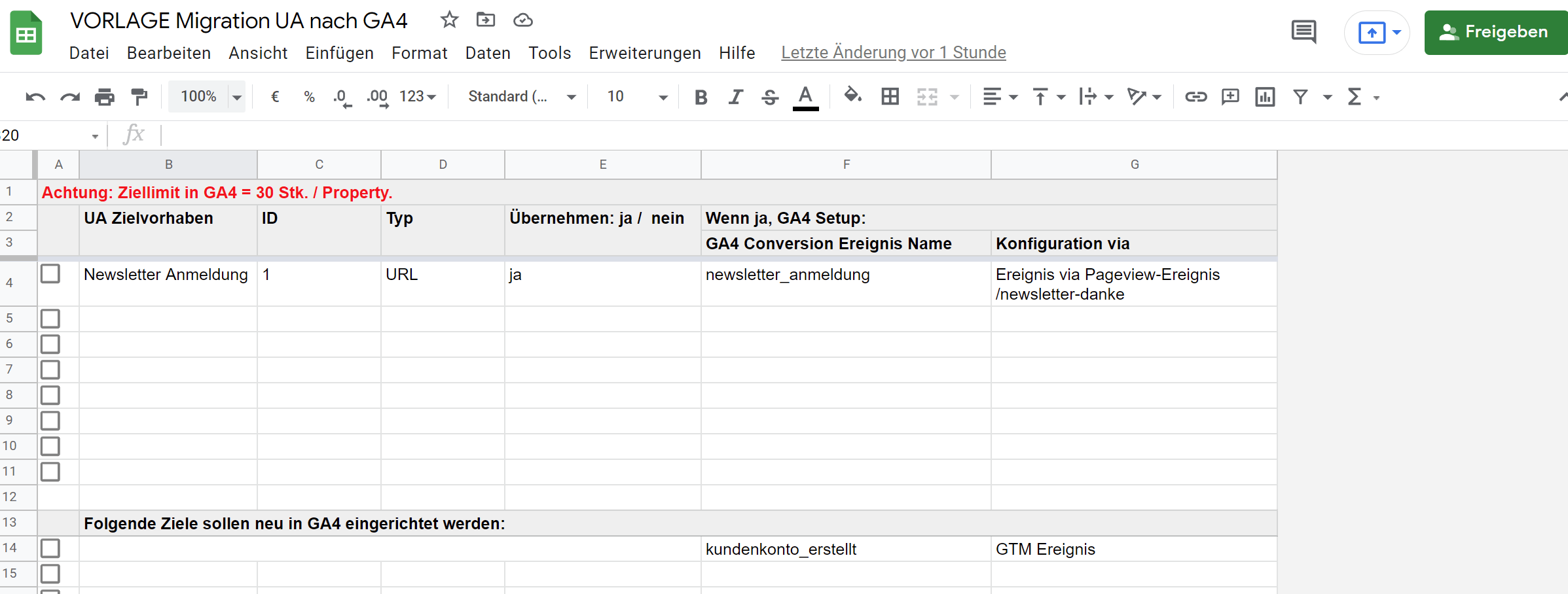Screen dimensions: 1568x594
Task: Click the insert link icon
Action: [1195, 97]
